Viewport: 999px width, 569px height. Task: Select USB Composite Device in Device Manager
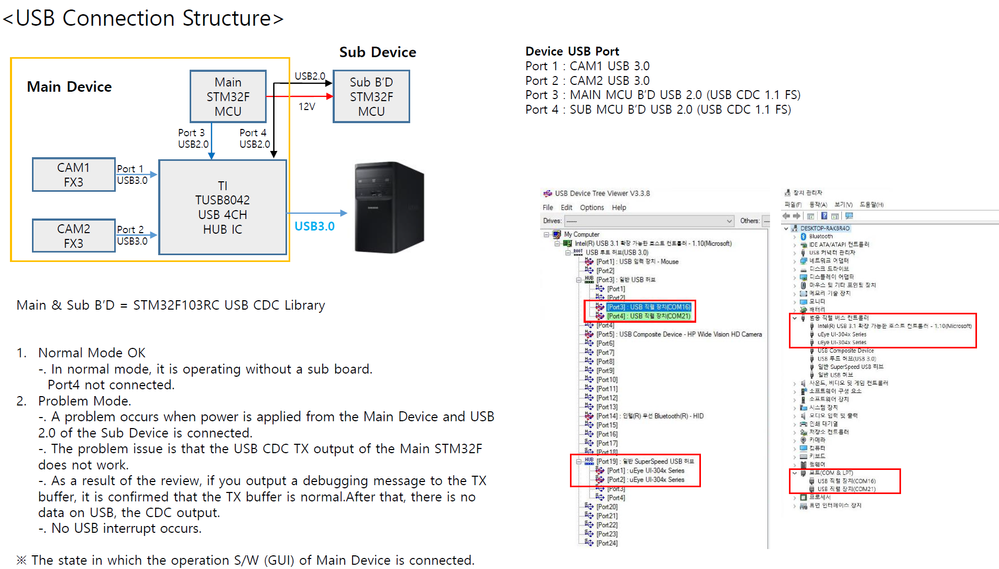845,350
